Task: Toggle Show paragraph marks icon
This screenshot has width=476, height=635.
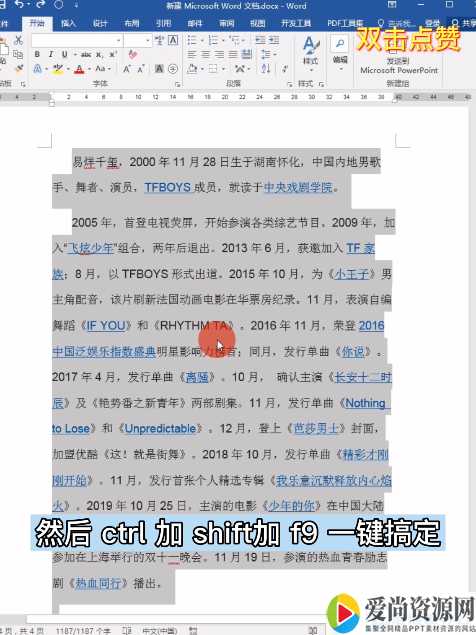Action: [x=285, y=69]
